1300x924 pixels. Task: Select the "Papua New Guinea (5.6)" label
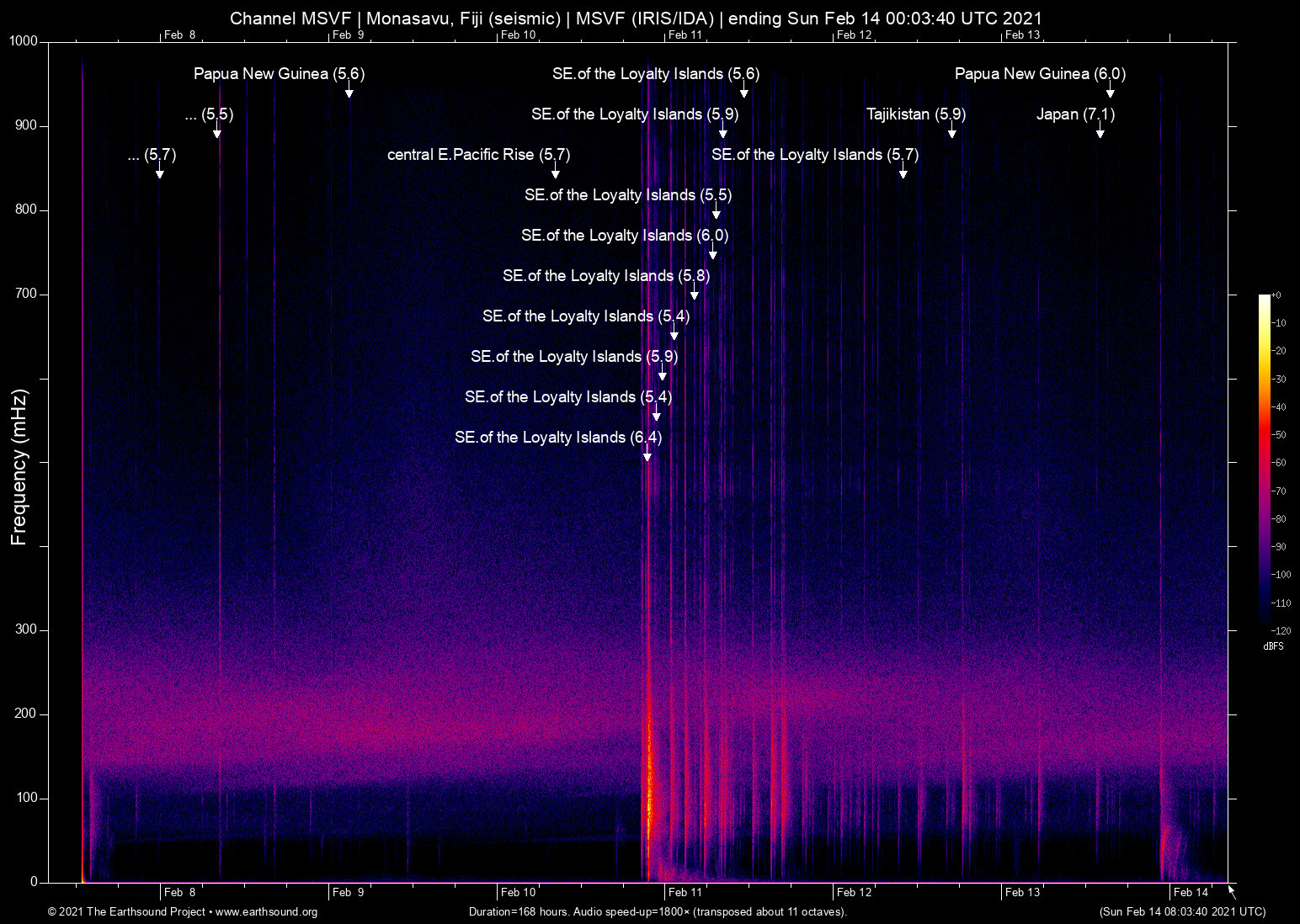click(x=279, y=74)
